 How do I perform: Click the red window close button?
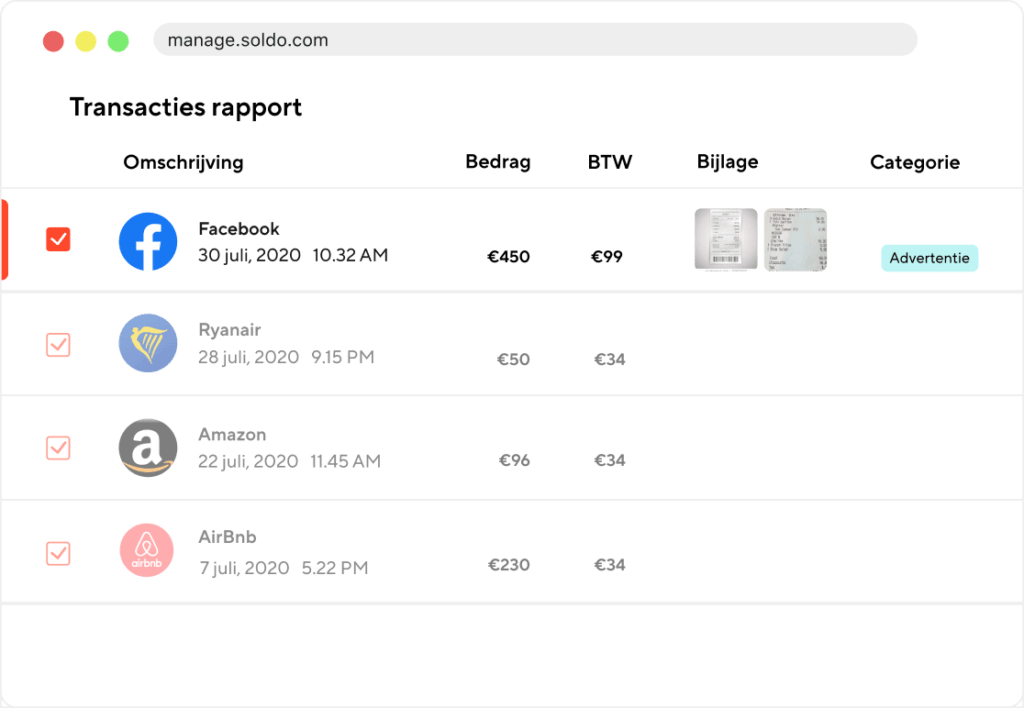[x=54, y=41]
